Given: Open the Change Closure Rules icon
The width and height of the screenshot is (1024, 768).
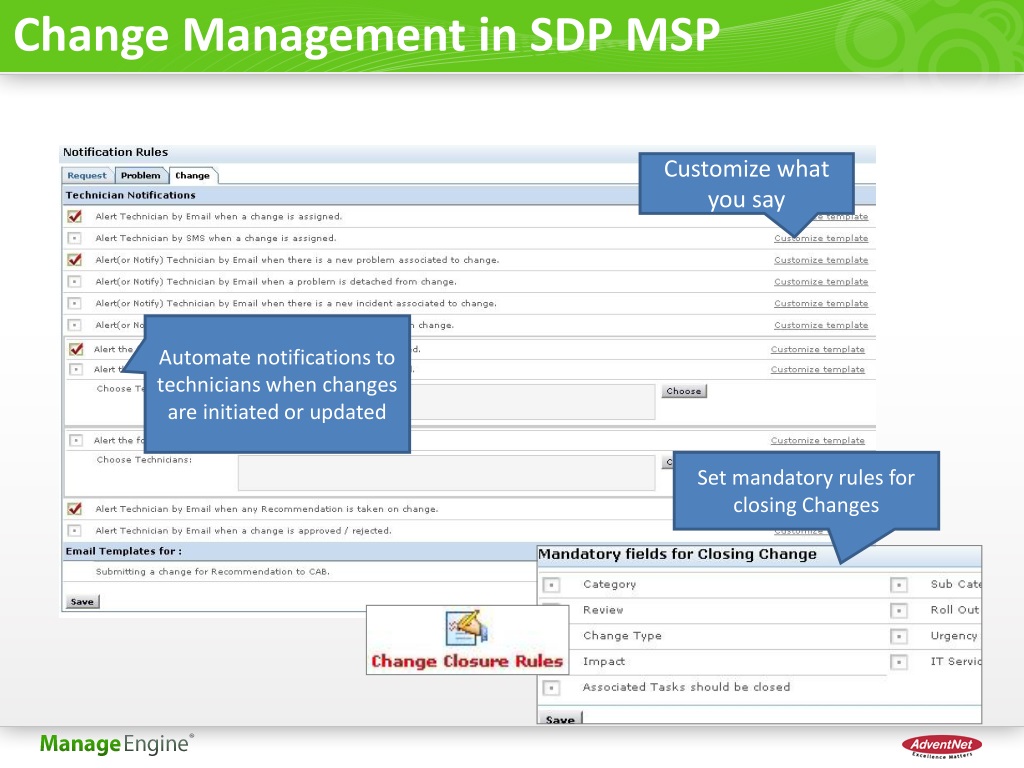Looking at the screenshot, I should pyautogui.click(x=466, y=628).
